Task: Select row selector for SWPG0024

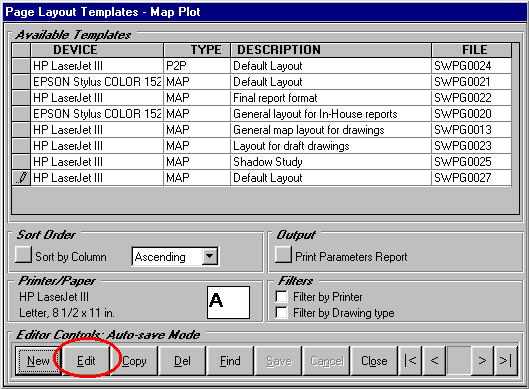Action: coord(21,66)
